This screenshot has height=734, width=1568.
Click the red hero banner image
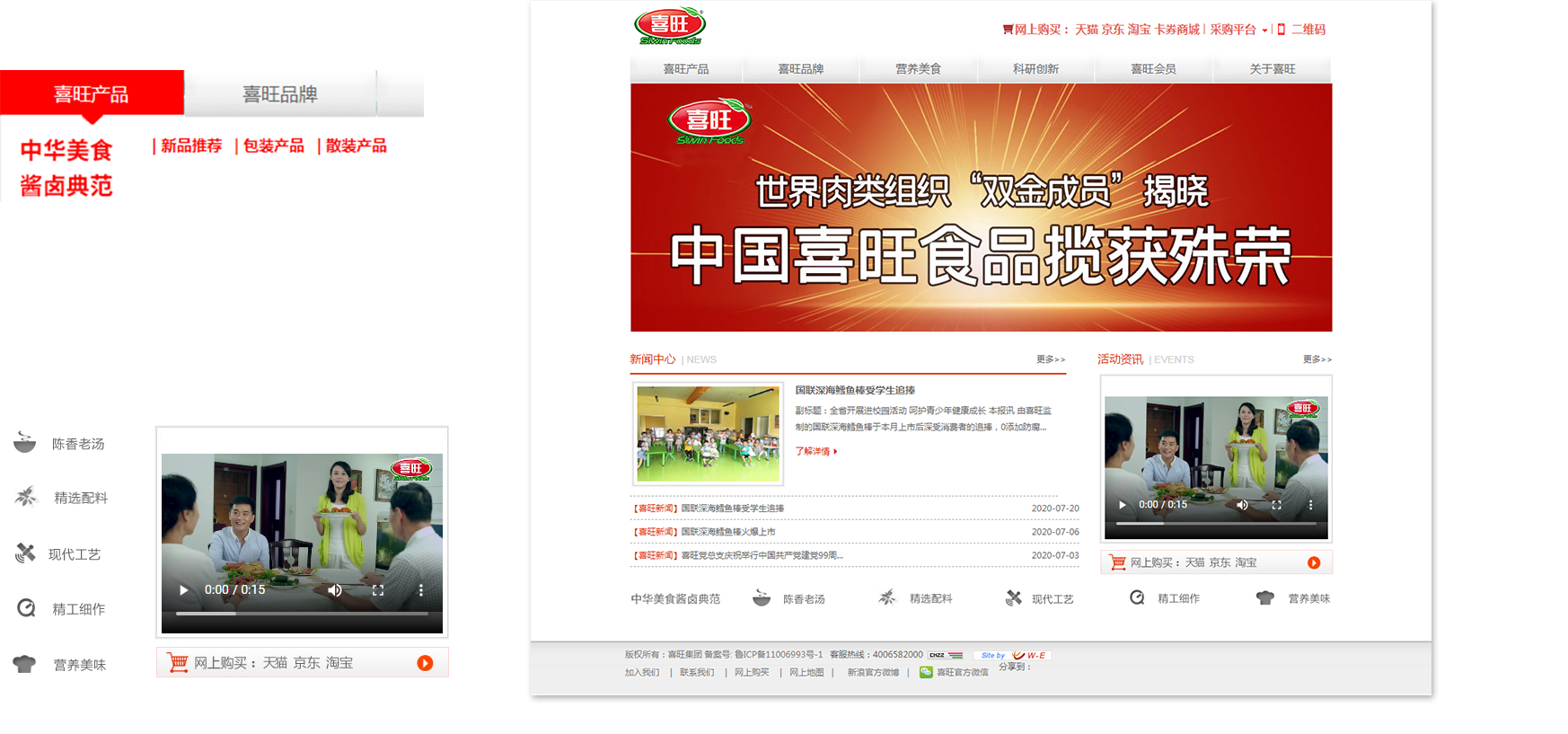[x=981, y=208]
